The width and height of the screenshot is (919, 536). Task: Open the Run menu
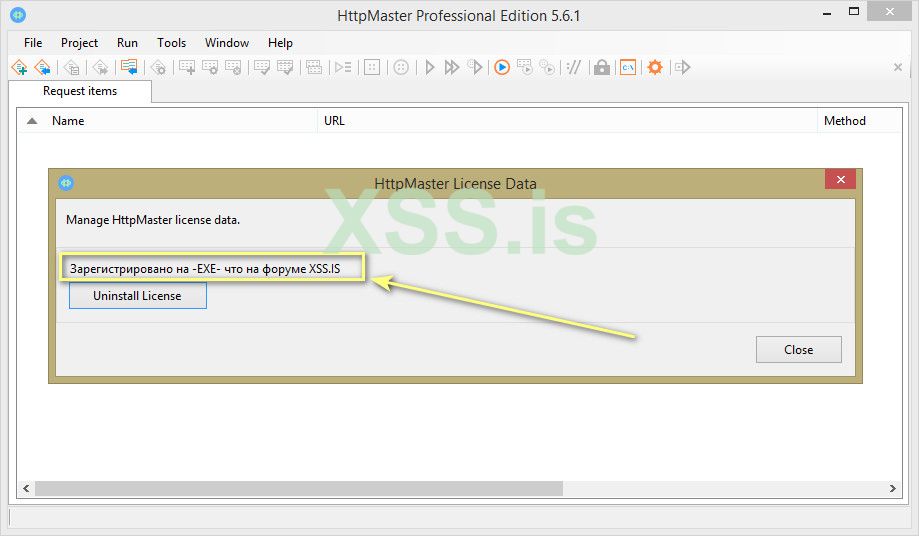click(127, 43)
